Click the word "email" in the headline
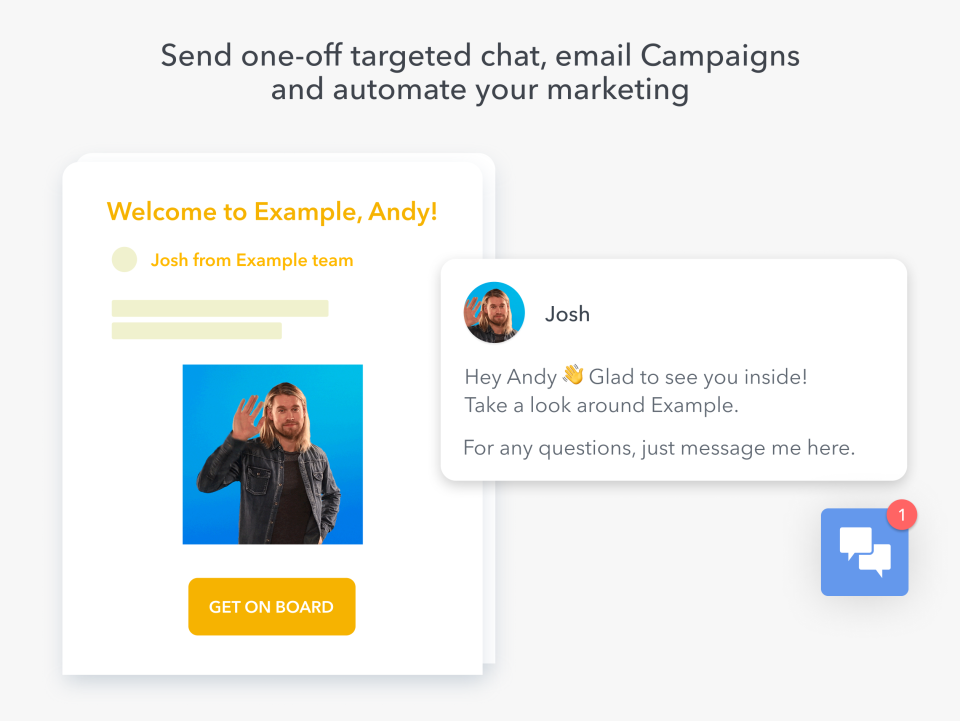 point(587,55)
